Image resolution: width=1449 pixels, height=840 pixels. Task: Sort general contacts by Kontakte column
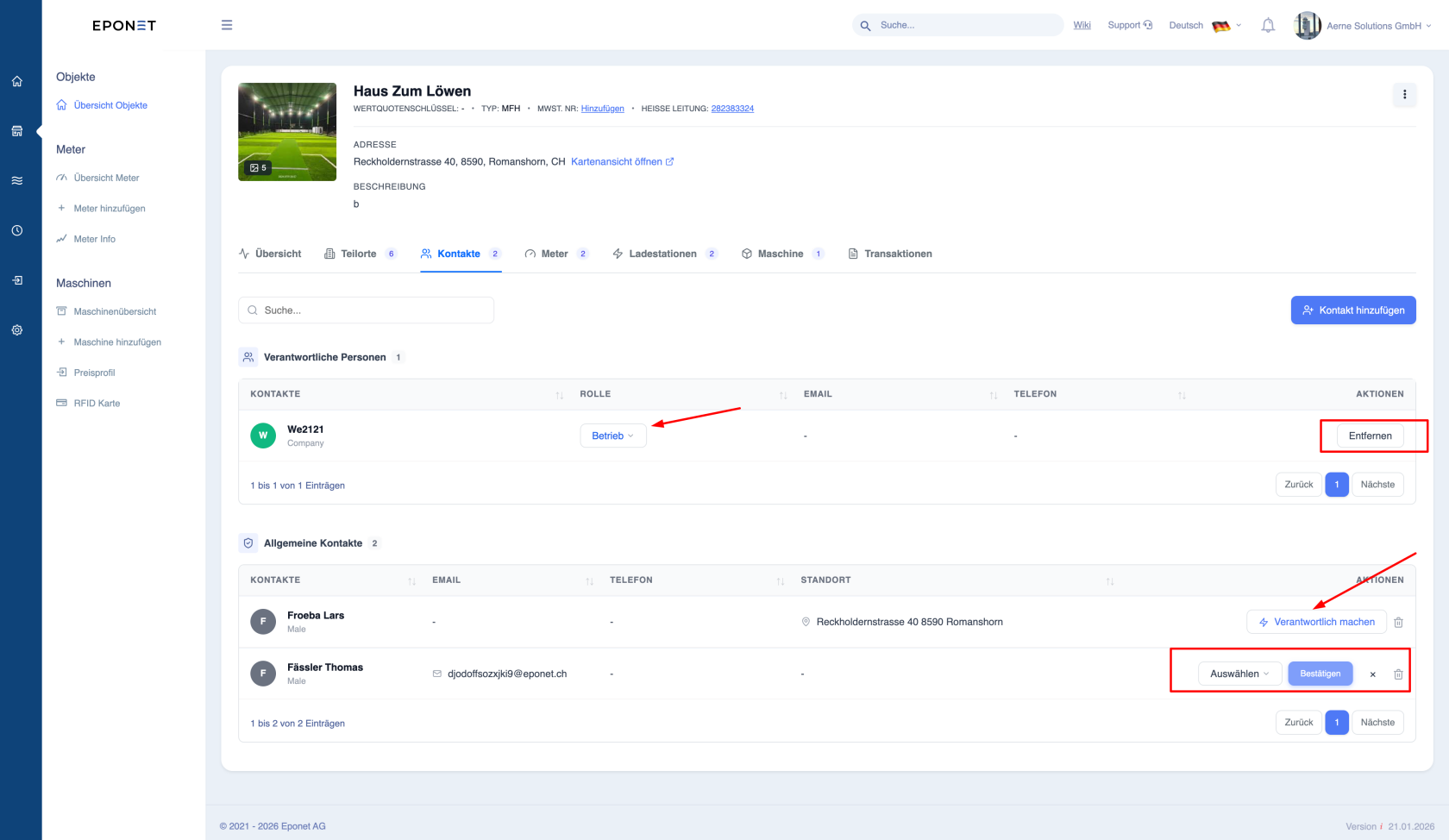click(x=412, y=581)
